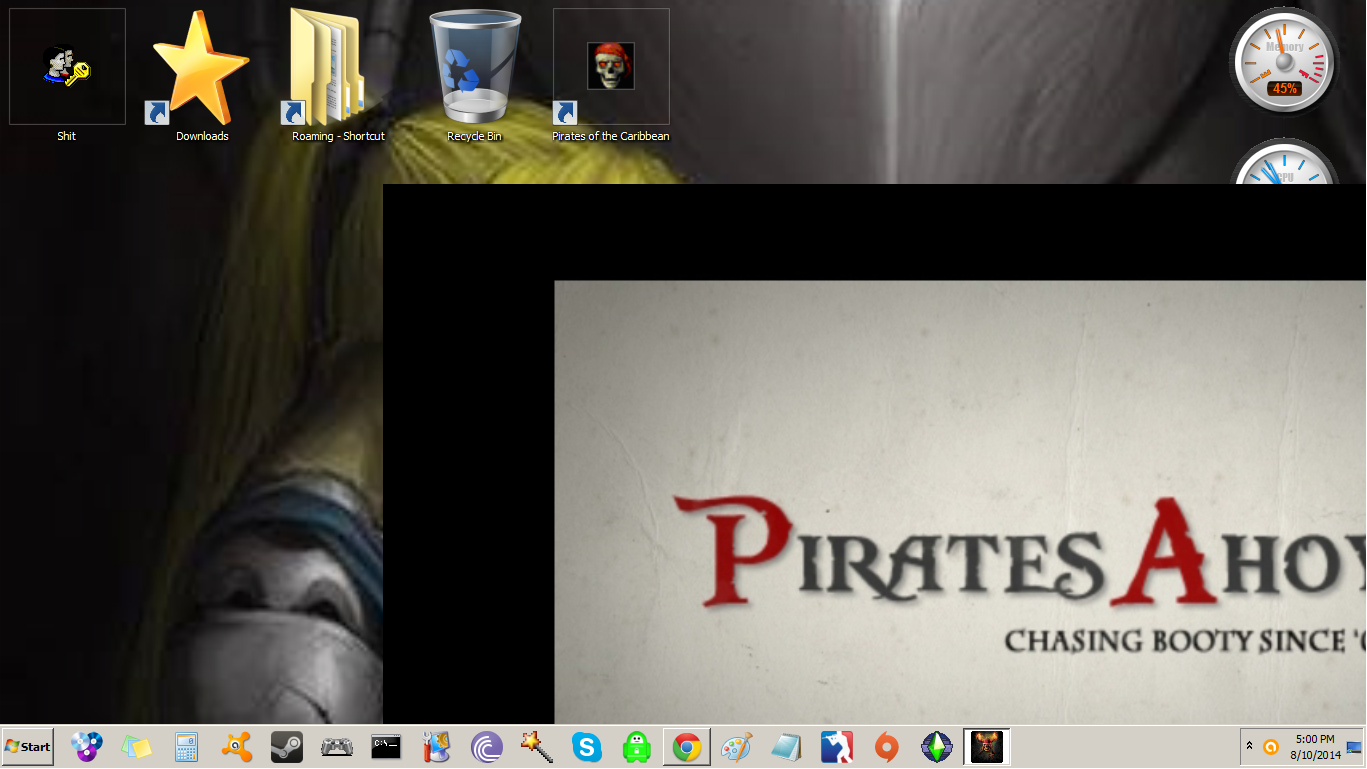The height and width of the screenshot is (769, 1367).
Task: Show hidden system tray icons
Action: (1249, 746)
